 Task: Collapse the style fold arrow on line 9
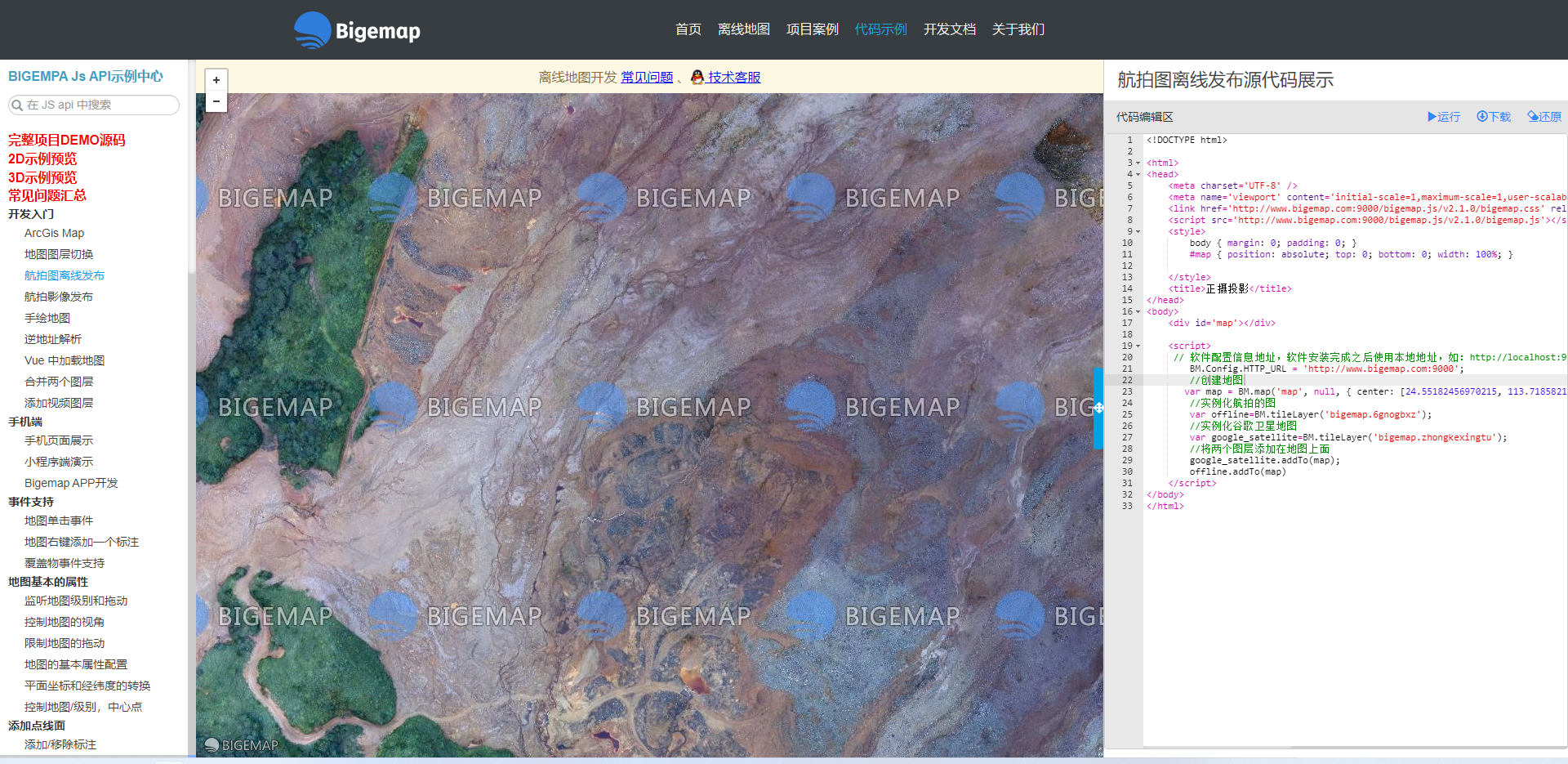pos(1138,231)
